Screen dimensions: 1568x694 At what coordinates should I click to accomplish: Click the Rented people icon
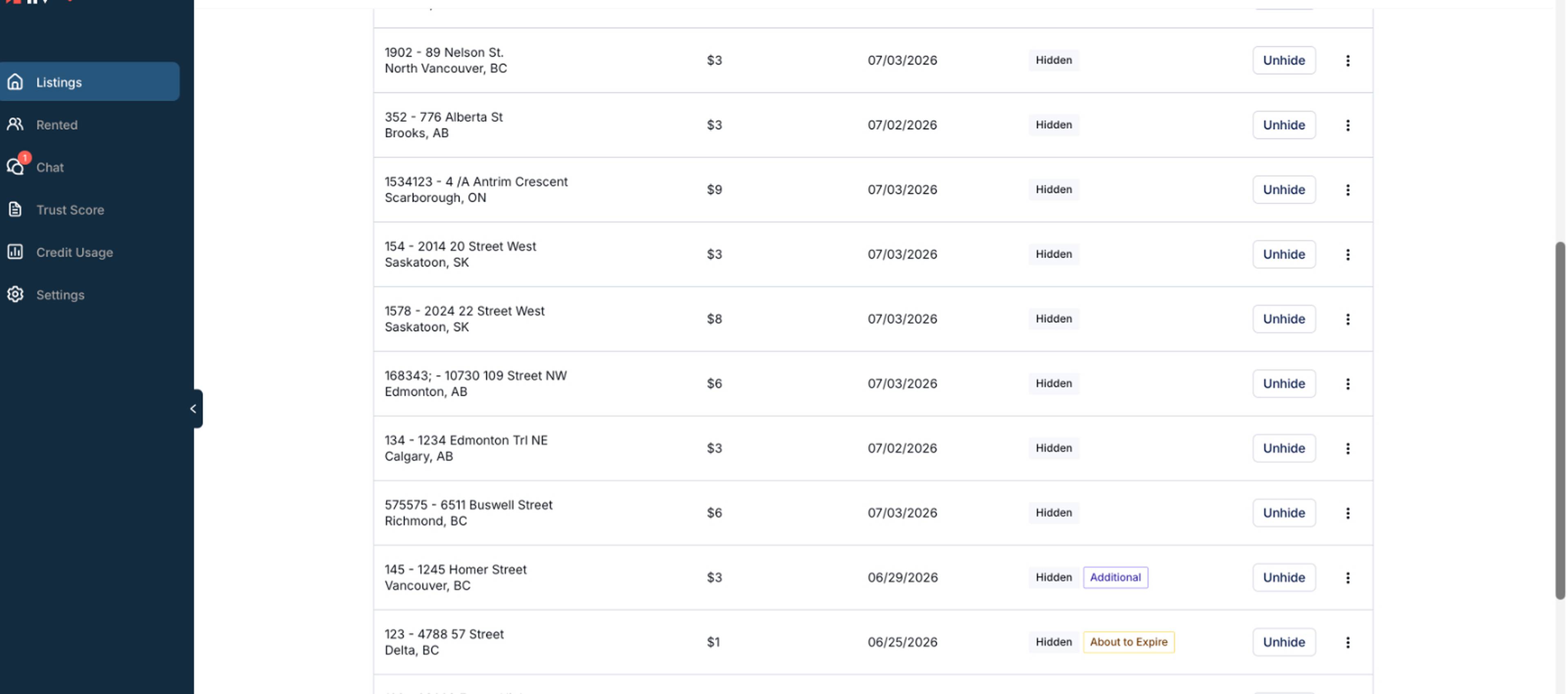pyautogui.click(x=15, y=124)
